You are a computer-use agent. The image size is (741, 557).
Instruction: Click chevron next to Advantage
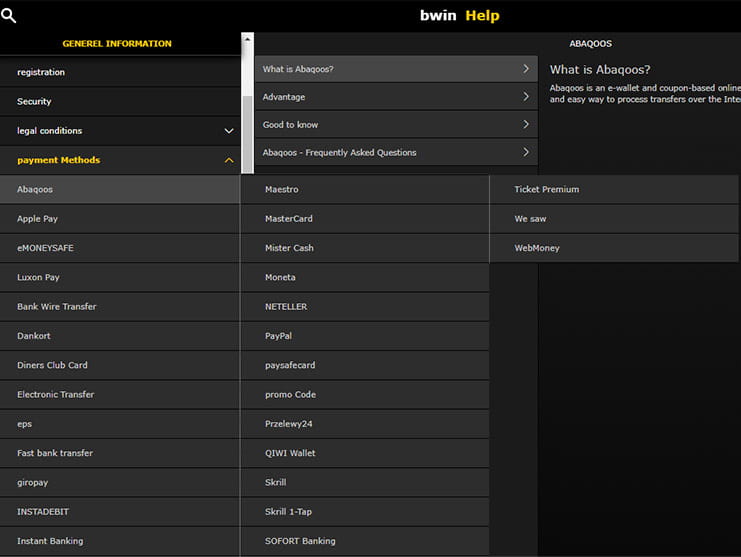pyautogui.click(x=526, y=97)
